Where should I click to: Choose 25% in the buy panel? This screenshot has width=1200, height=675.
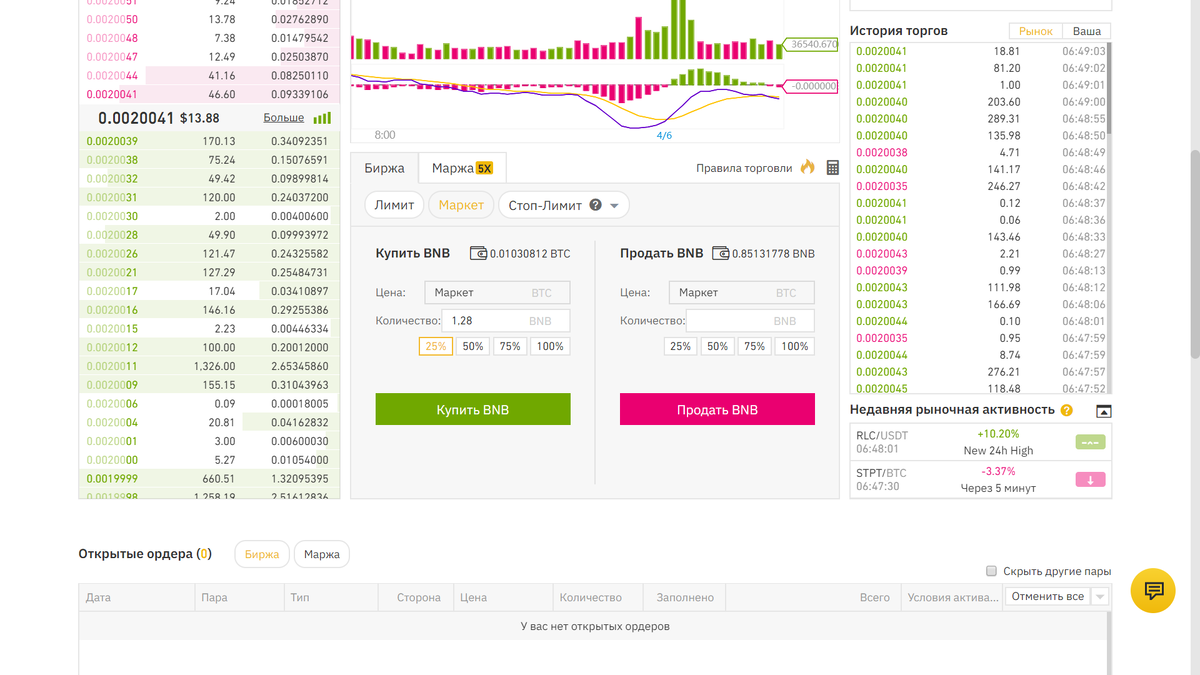436,346
